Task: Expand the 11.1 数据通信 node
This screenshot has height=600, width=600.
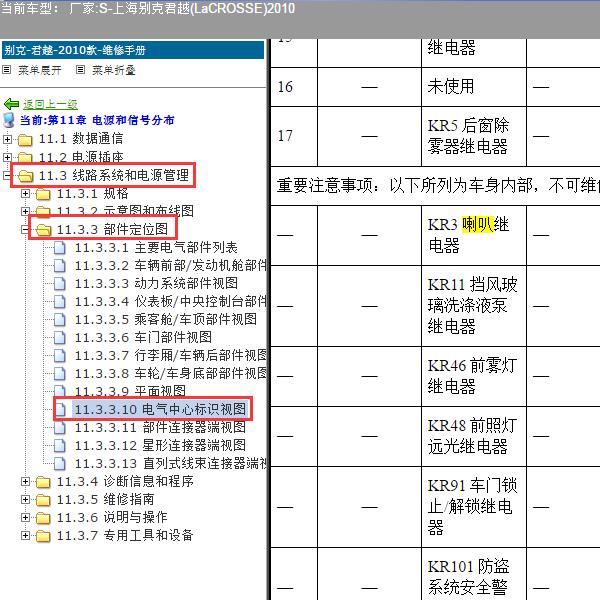Action: (7, 139)
